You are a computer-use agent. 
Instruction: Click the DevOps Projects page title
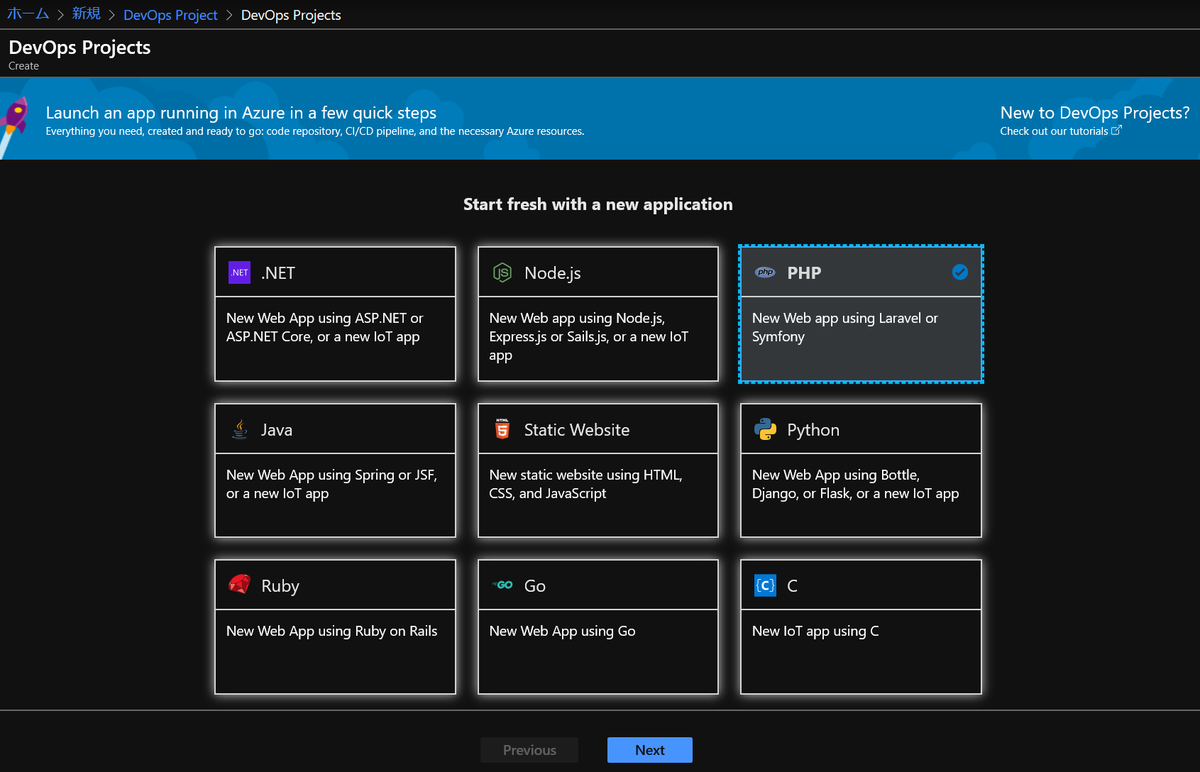point(80,47)
